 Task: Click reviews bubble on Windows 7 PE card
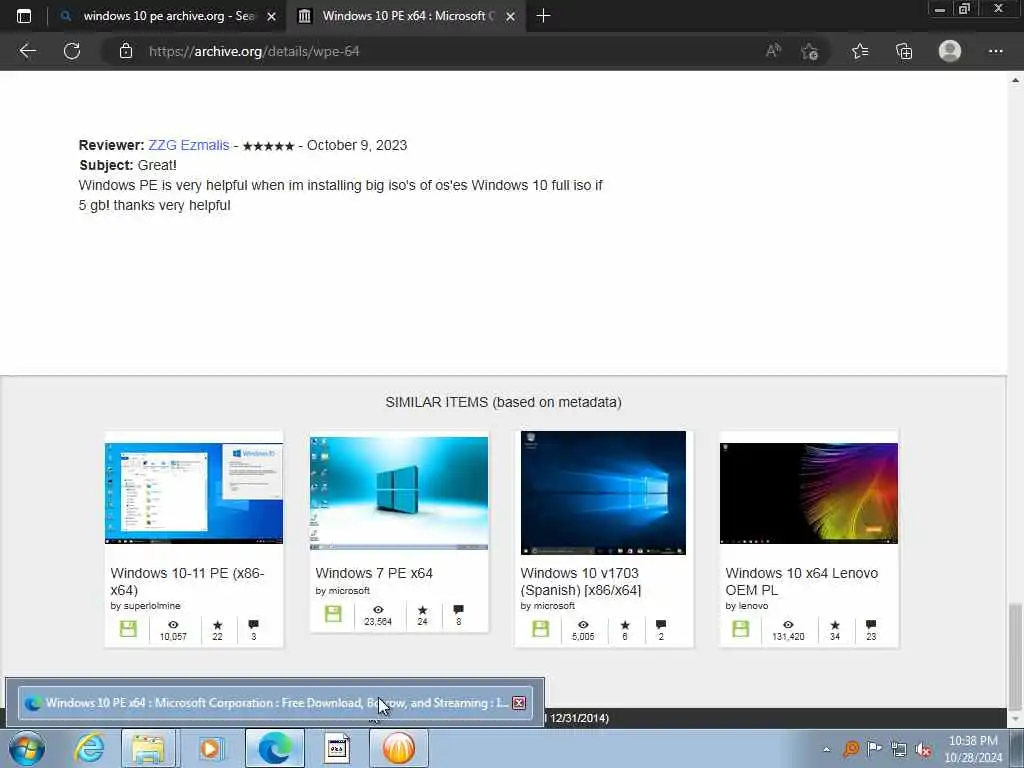point(458,610)
